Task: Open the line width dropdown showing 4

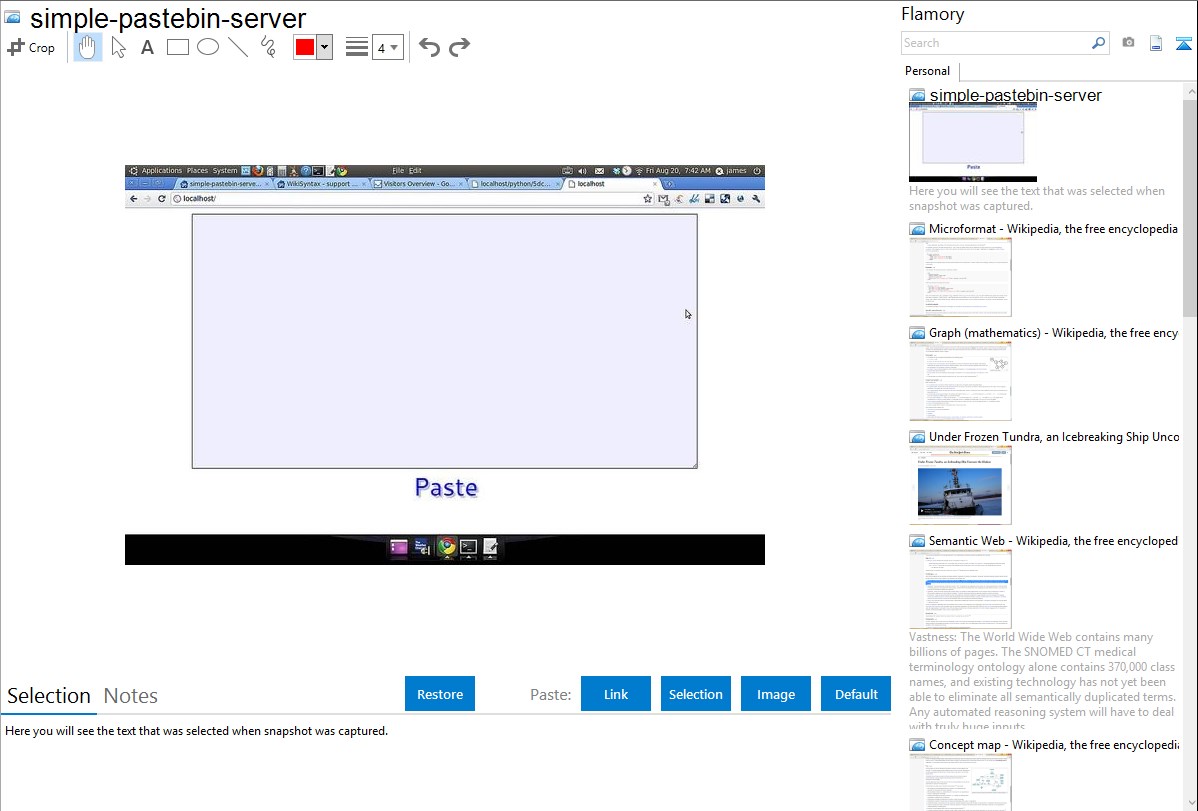Action: [x=387, y=47]
